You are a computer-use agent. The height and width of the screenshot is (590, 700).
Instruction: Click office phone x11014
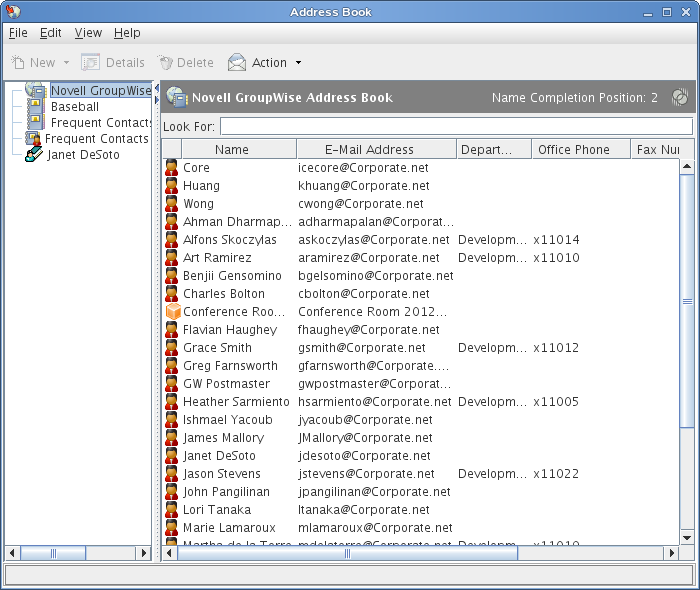(x=556, y=239)
